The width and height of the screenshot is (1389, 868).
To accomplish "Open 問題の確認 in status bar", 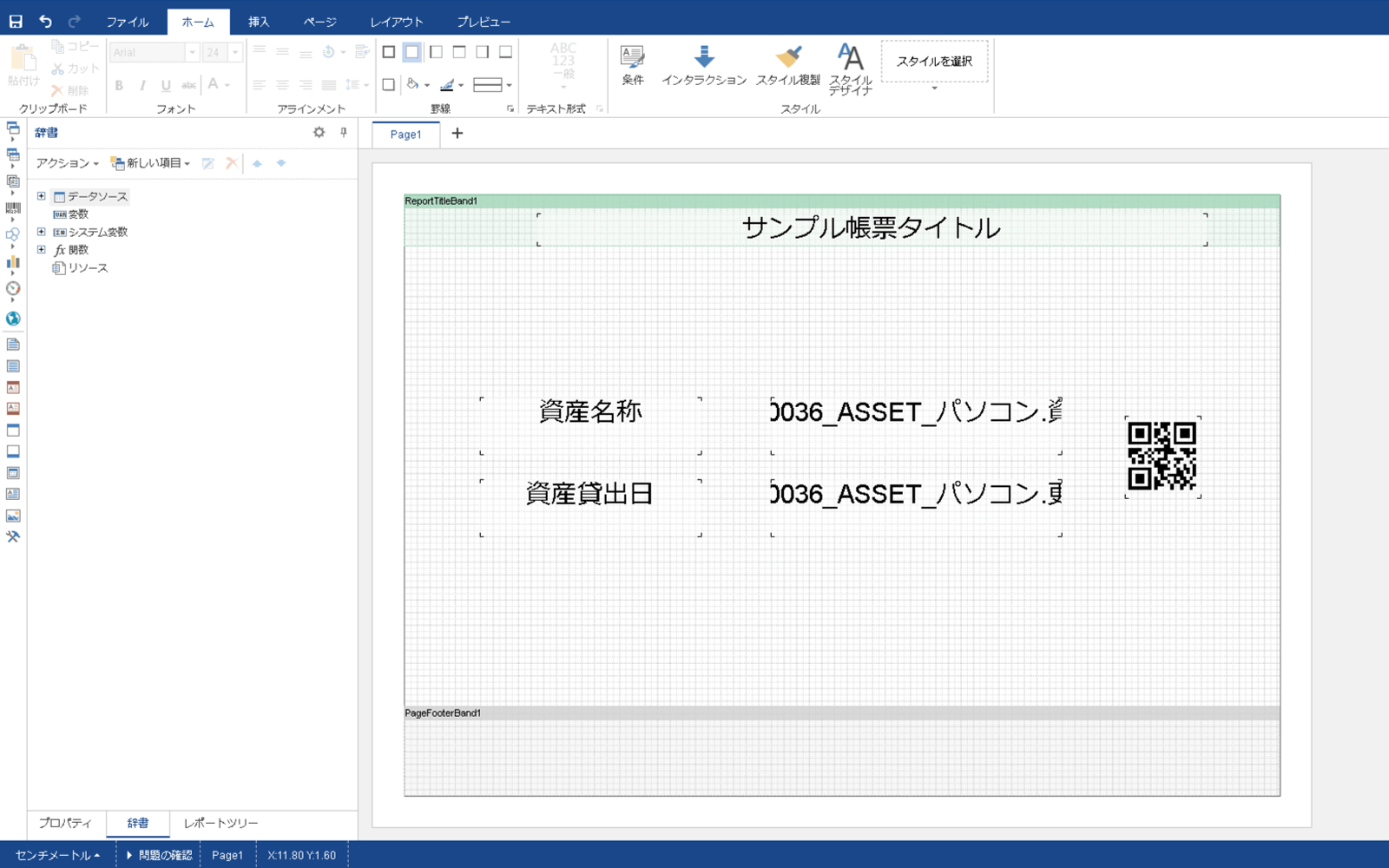I will [x=159, y=855].
